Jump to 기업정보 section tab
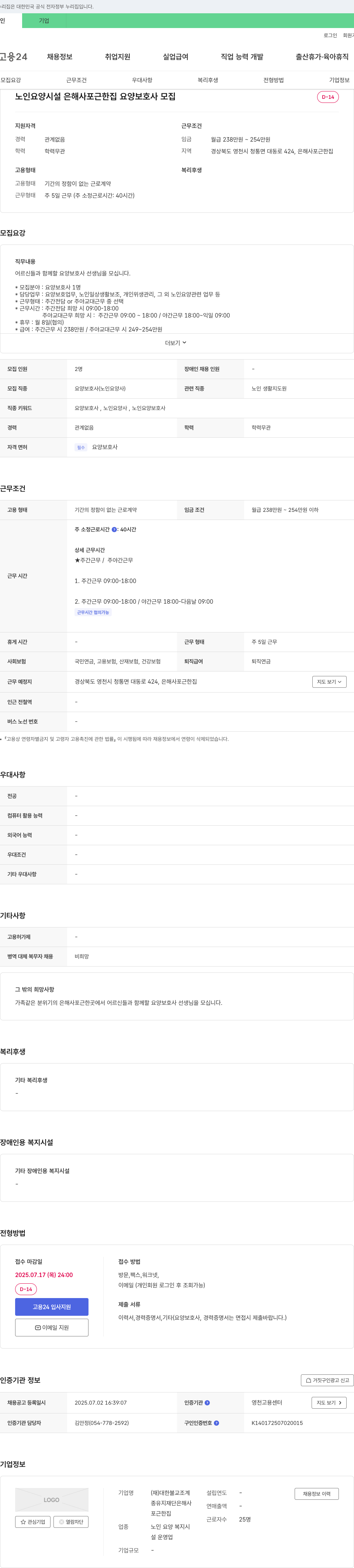 [x=339, y=80]
